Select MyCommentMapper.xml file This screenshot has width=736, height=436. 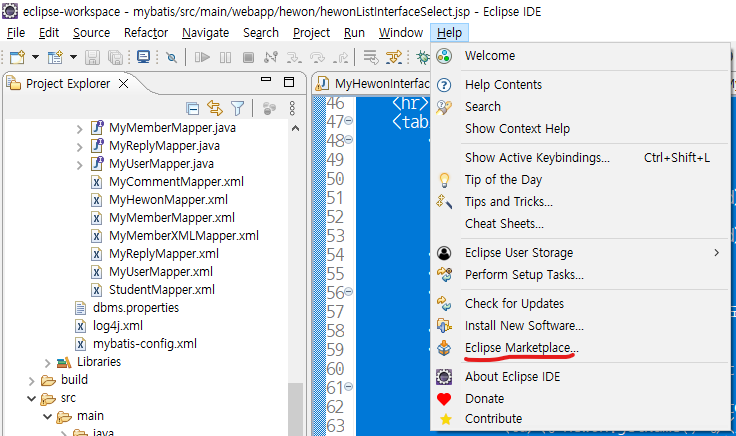coord(176,182)
